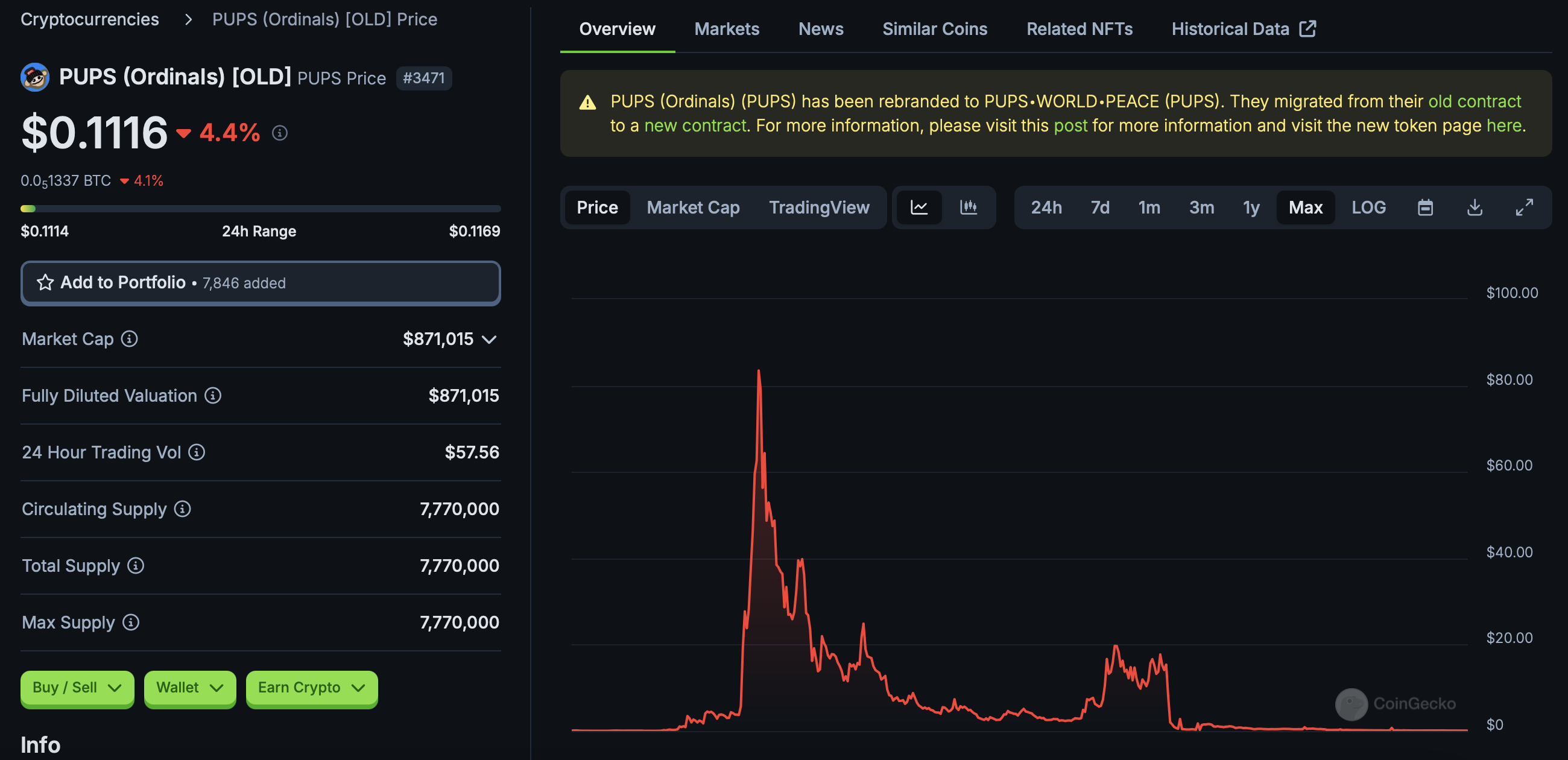Expand chart to fullscreen
This screenshot has width=1568, height=760.
[1523, 207]
